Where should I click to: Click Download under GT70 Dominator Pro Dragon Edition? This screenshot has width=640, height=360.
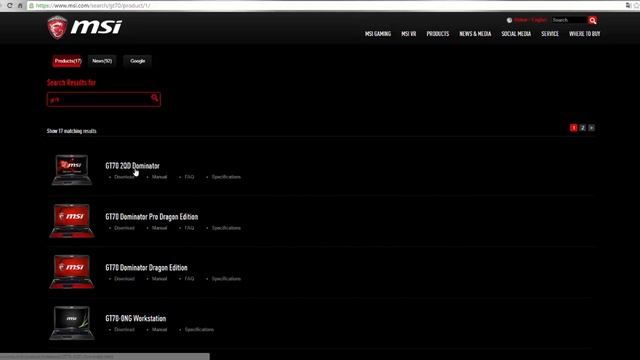124,228
